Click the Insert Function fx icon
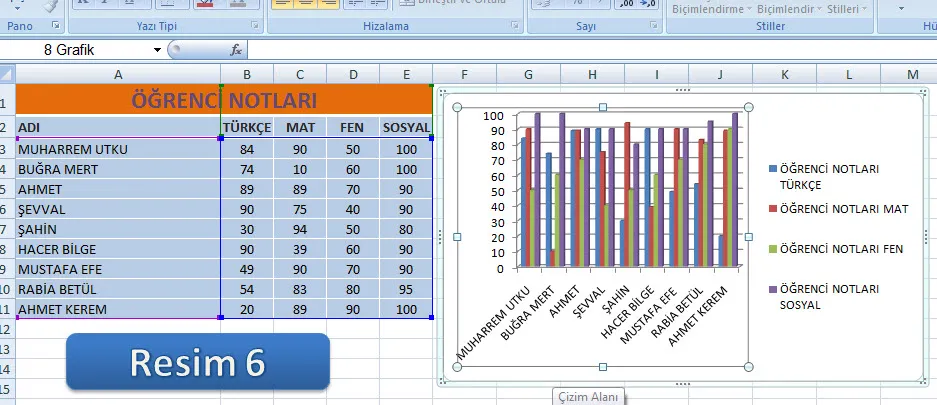 click(236, 49)
